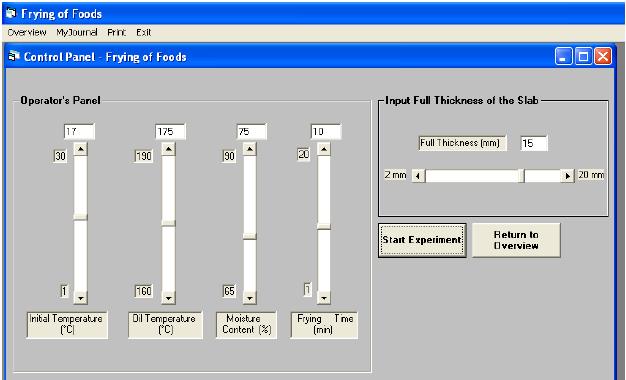Image resolution: width=626 pixels, height=380 pixels.
Task: Click down arrow of Oil Temperature scrollbar
Action: coord(168,298)
